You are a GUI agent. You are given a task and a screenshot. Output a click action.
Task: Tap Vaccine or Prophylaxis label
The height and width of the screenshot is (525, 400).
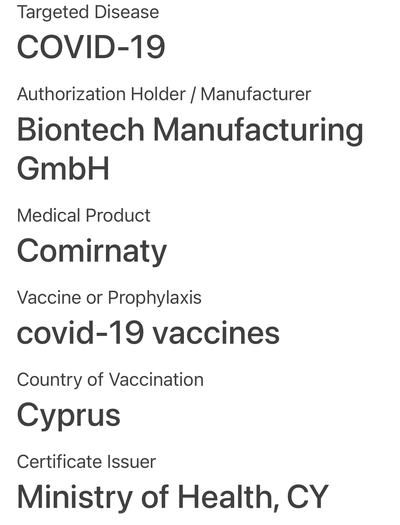point(109,298)
